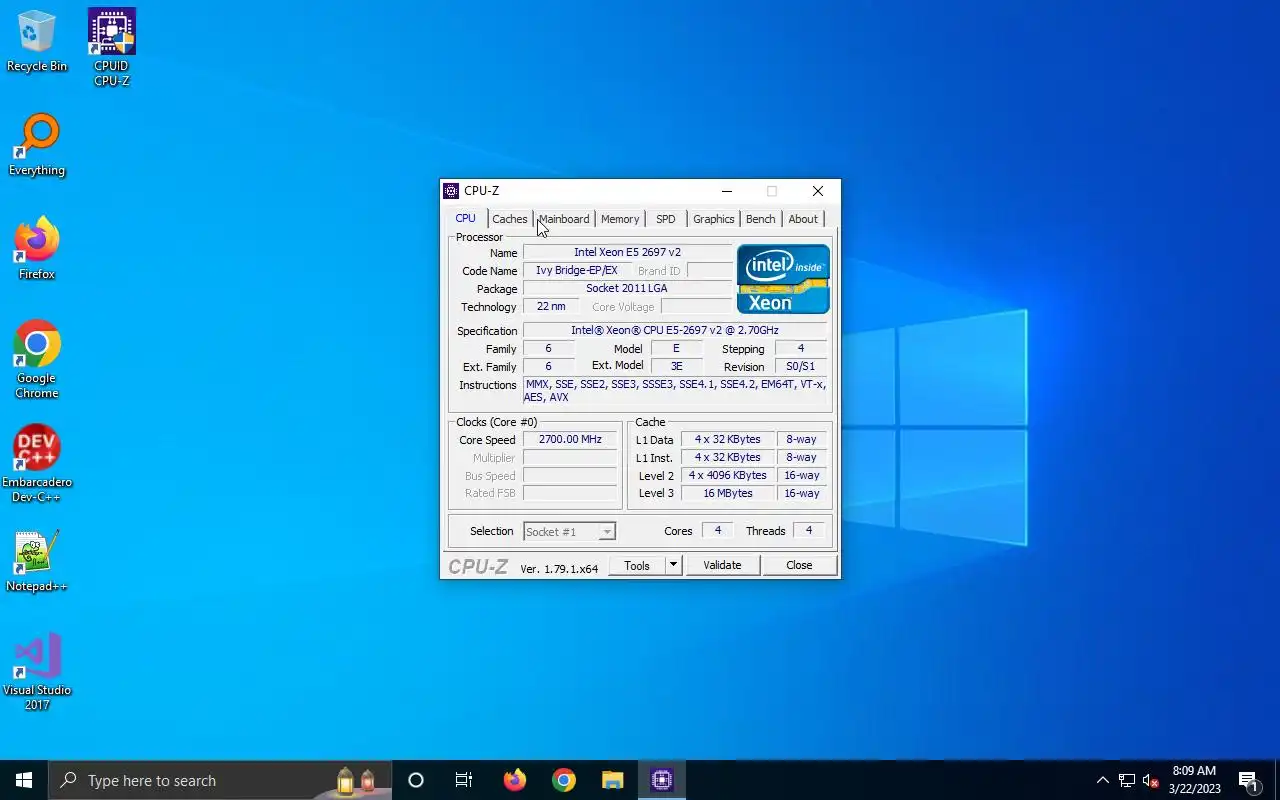The image size is (1280, 800).
Task: Switch to the Graphics tab
Action: (x=714, y=219)
